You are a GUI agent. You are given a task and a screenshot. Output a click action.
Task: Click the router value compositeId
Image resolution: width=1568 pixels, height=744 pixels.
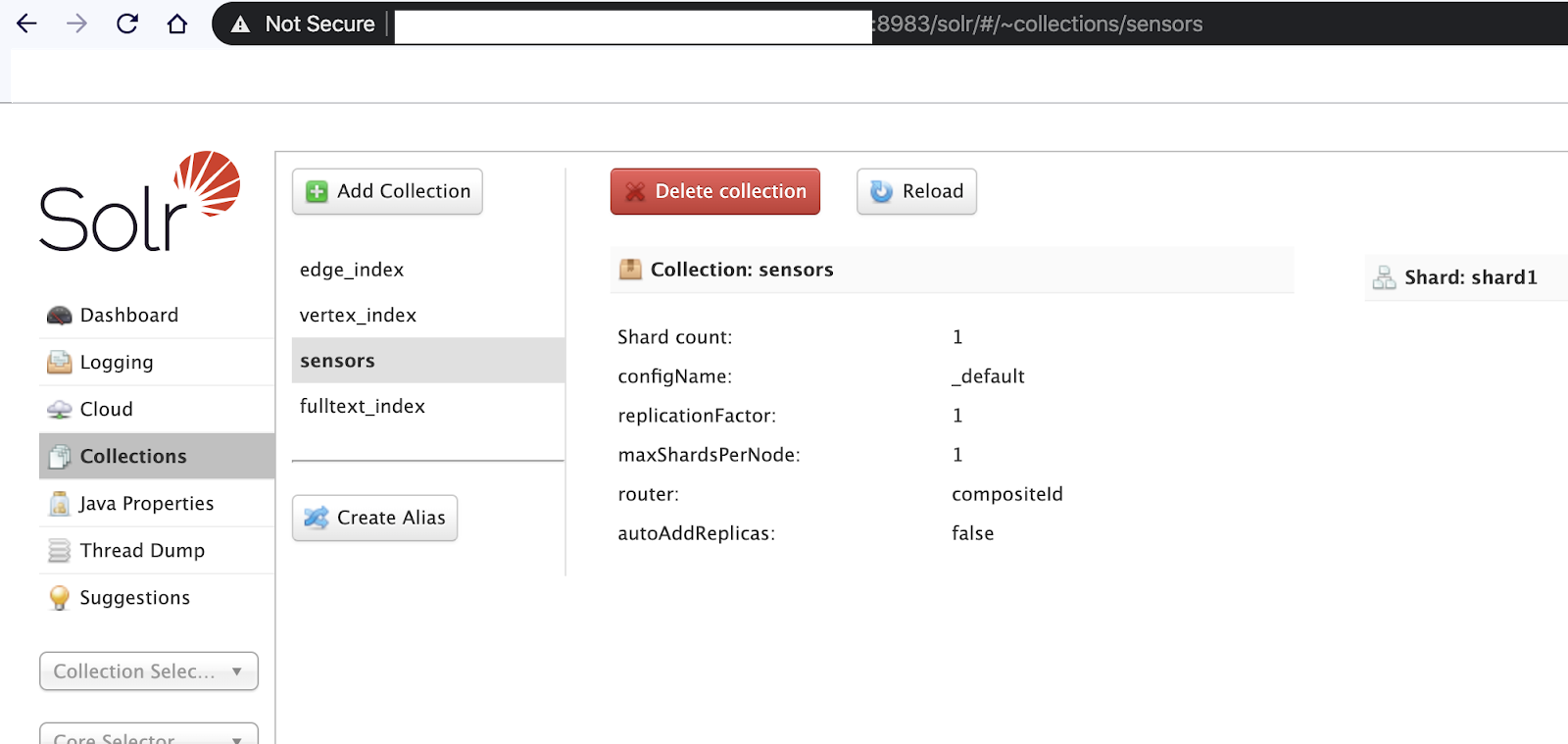click(x=1007, y=494)
